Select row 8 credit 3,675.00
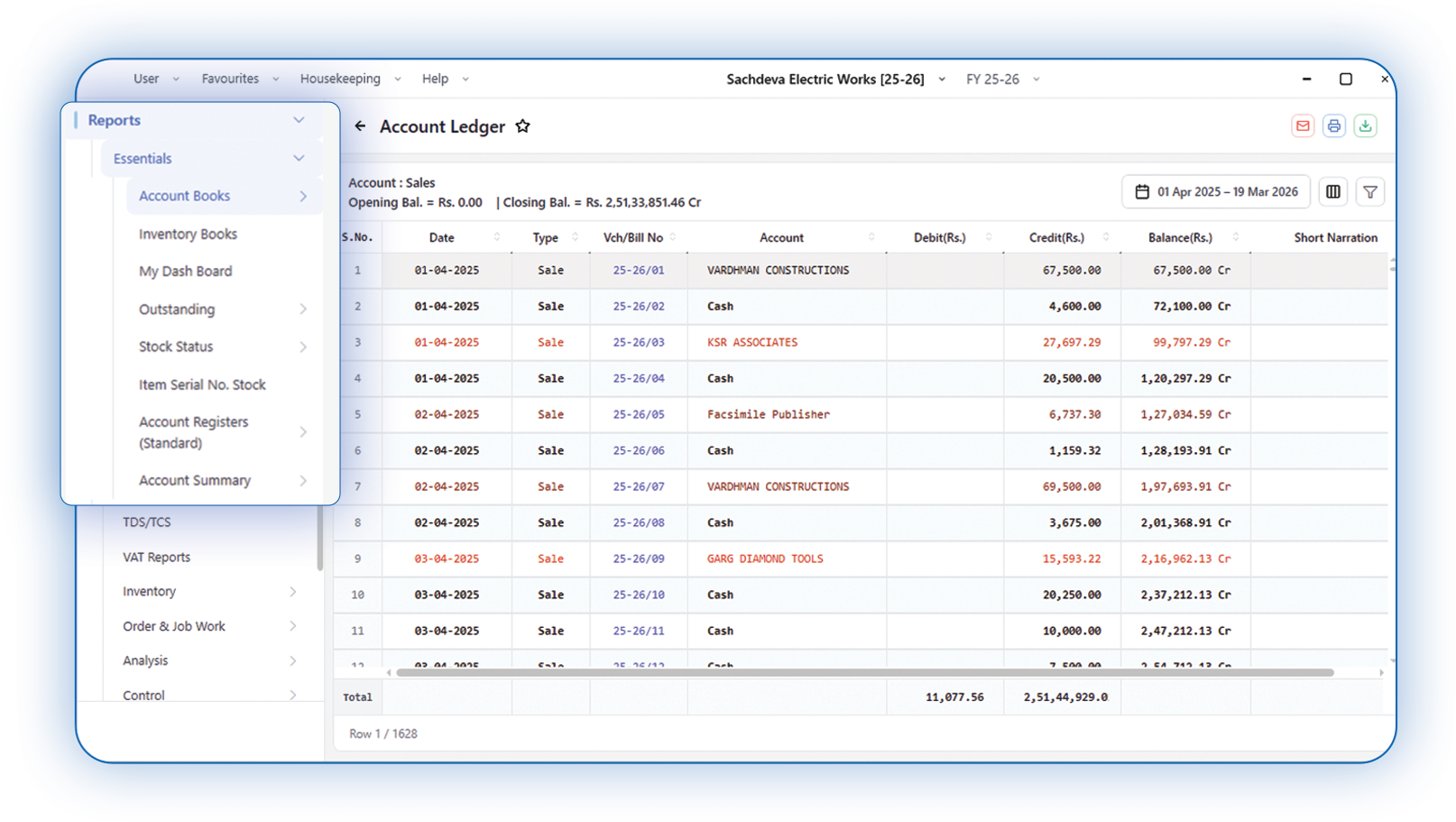 point(1074,522)
